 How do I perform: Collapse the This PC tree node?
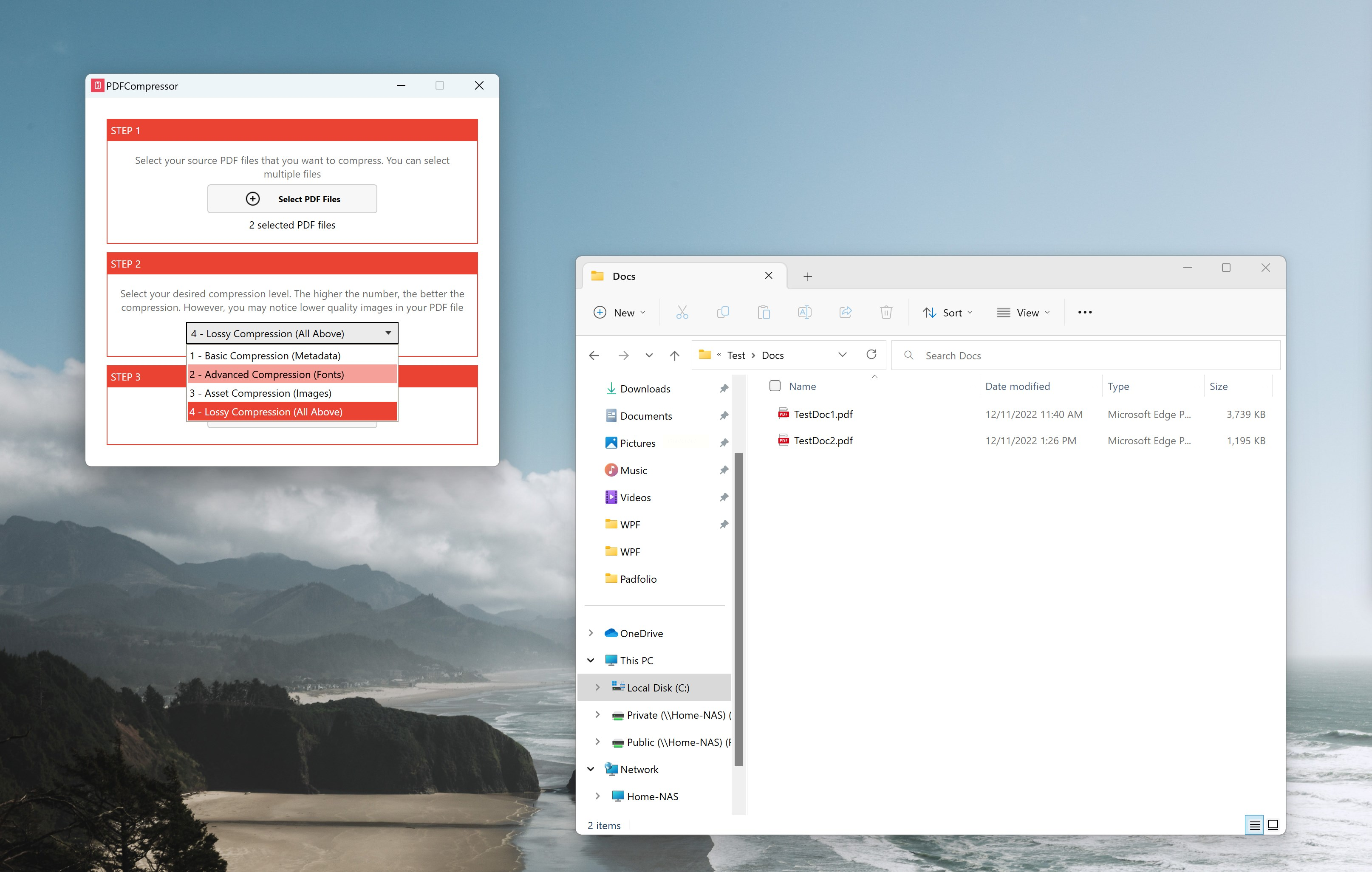pos(591,661)
